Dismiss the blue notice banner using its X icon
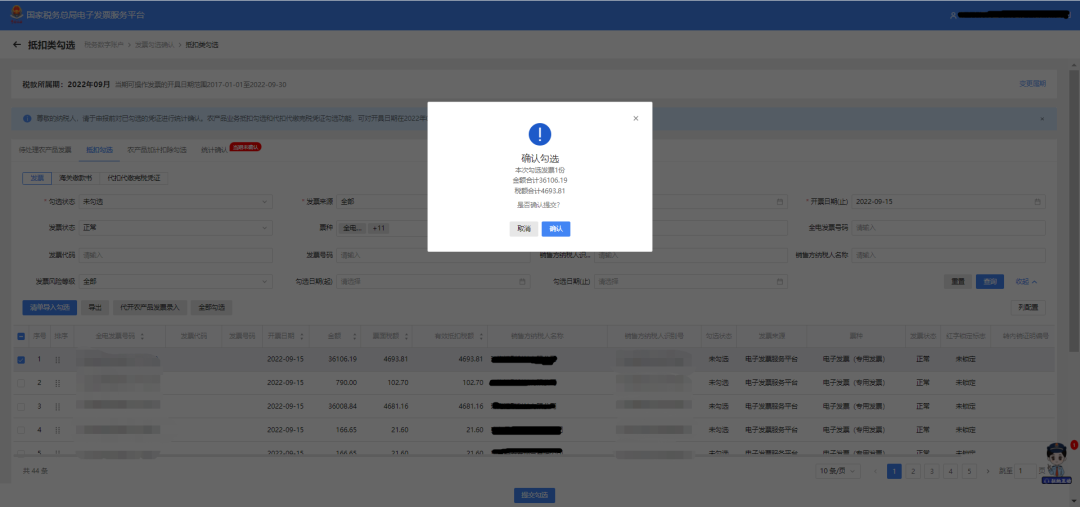This screenshot has height=507, width=1080. 1041,118
